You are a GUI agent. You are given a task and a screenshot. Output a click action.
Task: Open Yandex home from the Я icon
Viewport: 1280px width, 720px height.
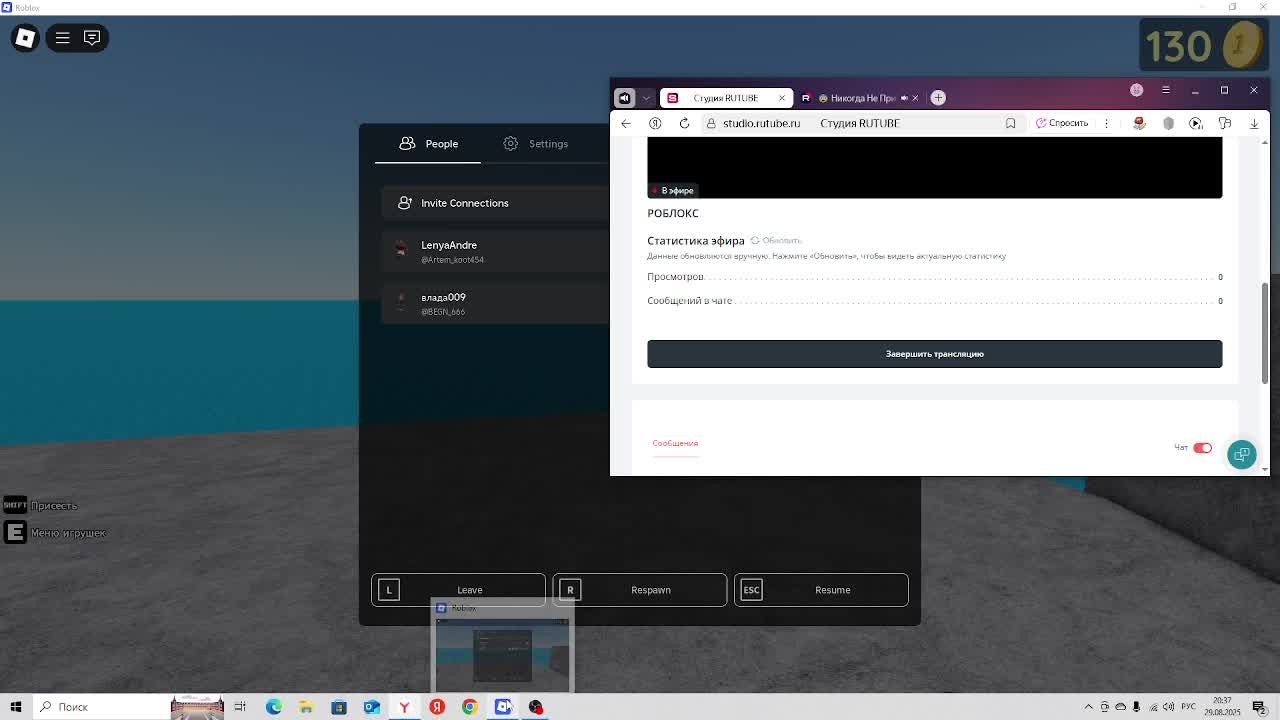(x=655, y=123)
